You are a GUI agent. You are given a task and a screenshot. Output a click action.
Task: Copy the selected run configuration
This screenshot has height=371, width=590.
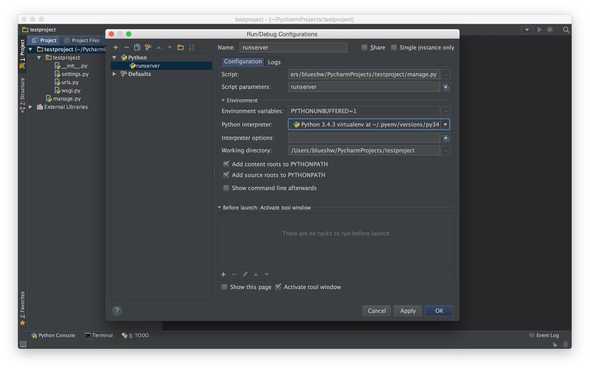(137, 47)
